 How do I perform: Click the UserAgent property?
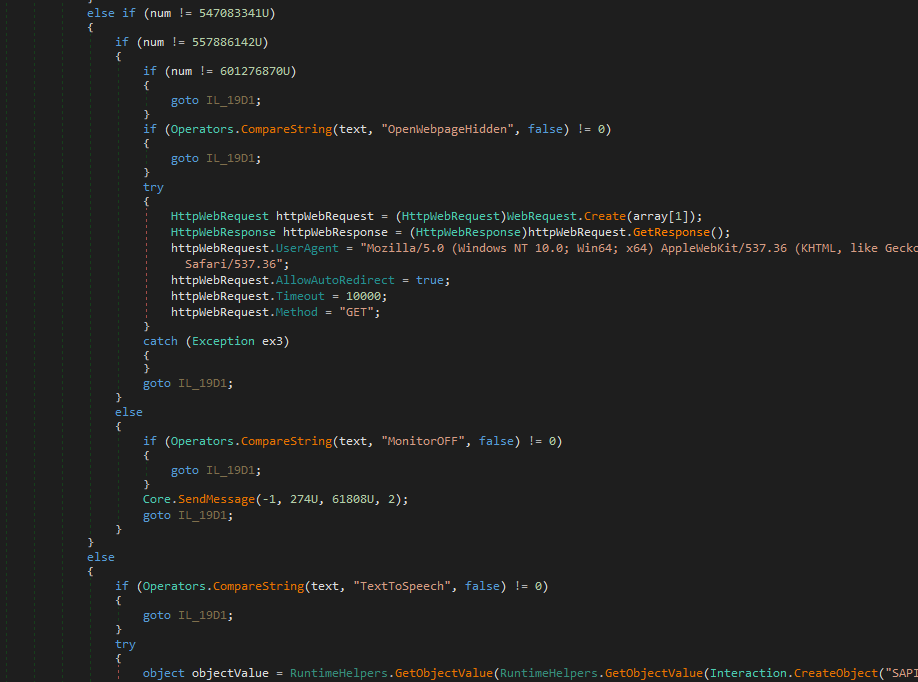pyautogui.click(x=307, y=248)
